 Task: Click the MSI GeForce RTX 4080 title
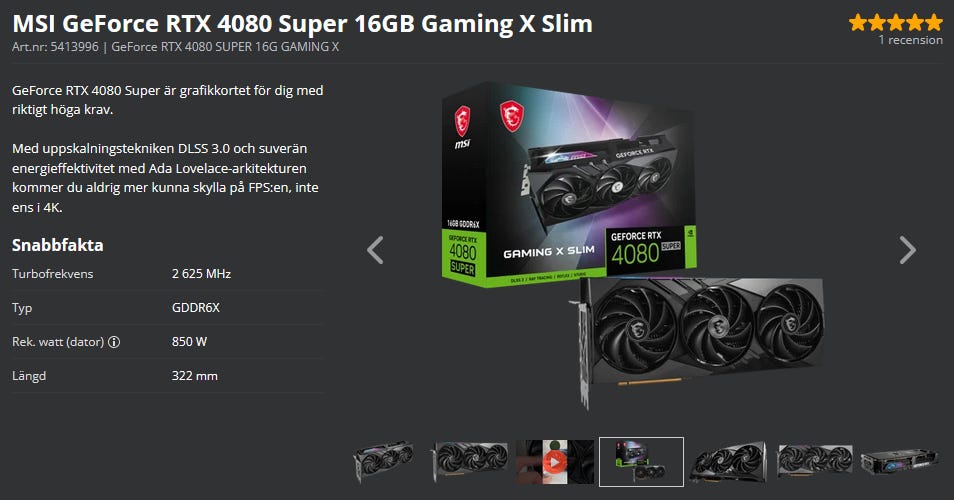tap(302, 24)
